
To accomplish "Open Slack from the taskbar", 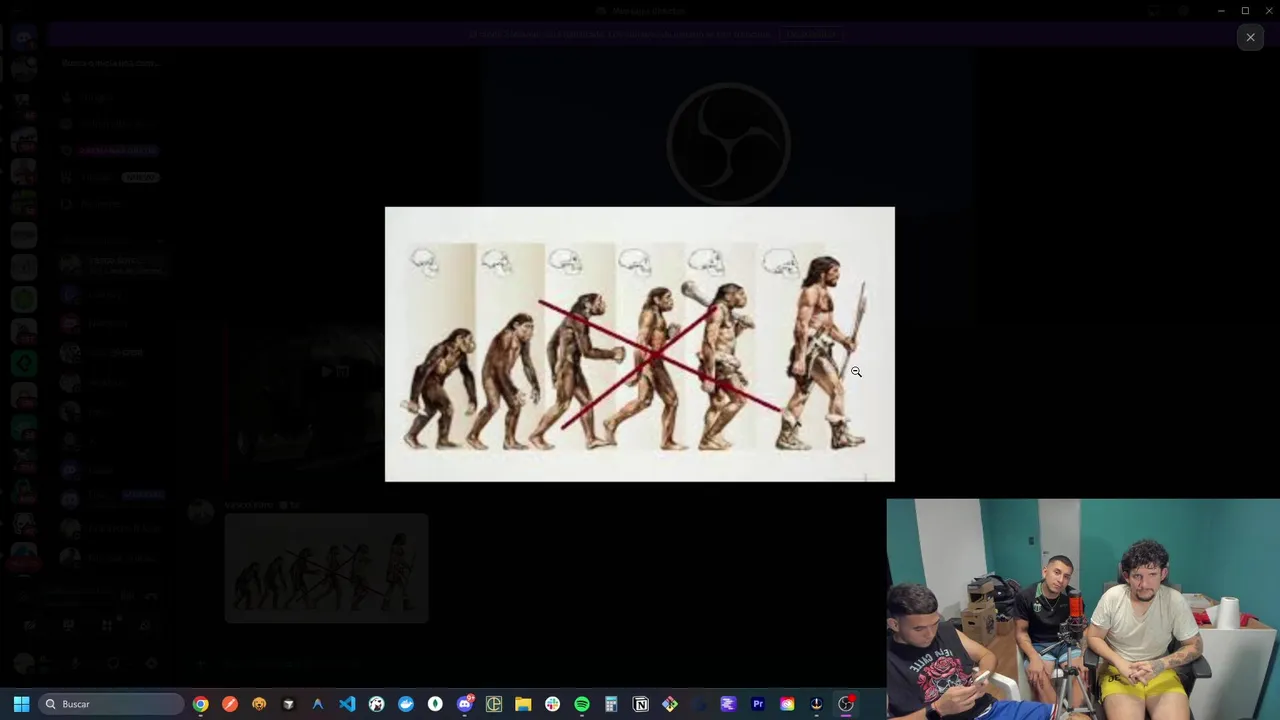I will point(552,704).
